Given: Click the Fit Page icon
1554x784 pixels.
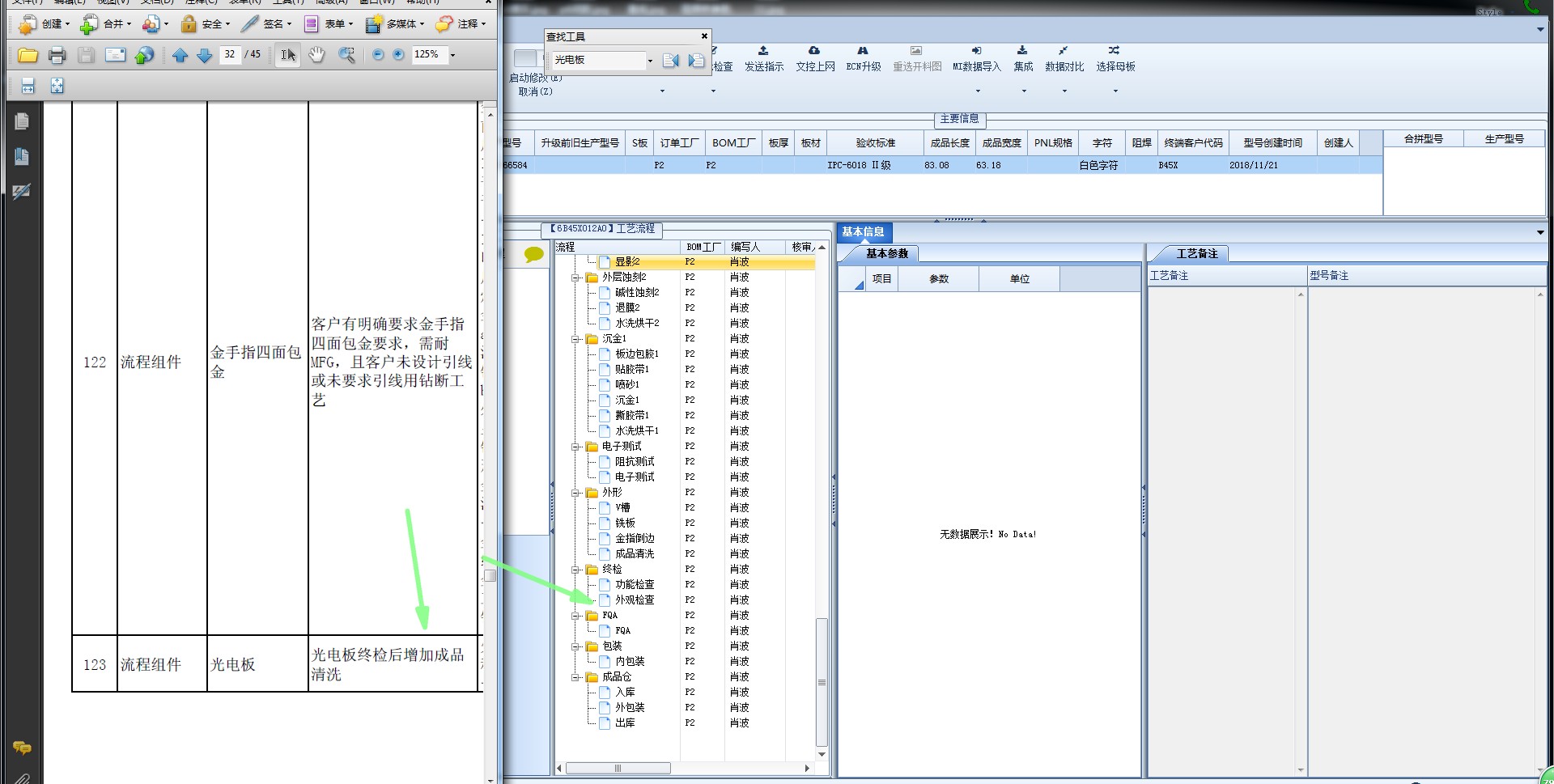Looking at the screenshot, I should click(x=57, y=86).
